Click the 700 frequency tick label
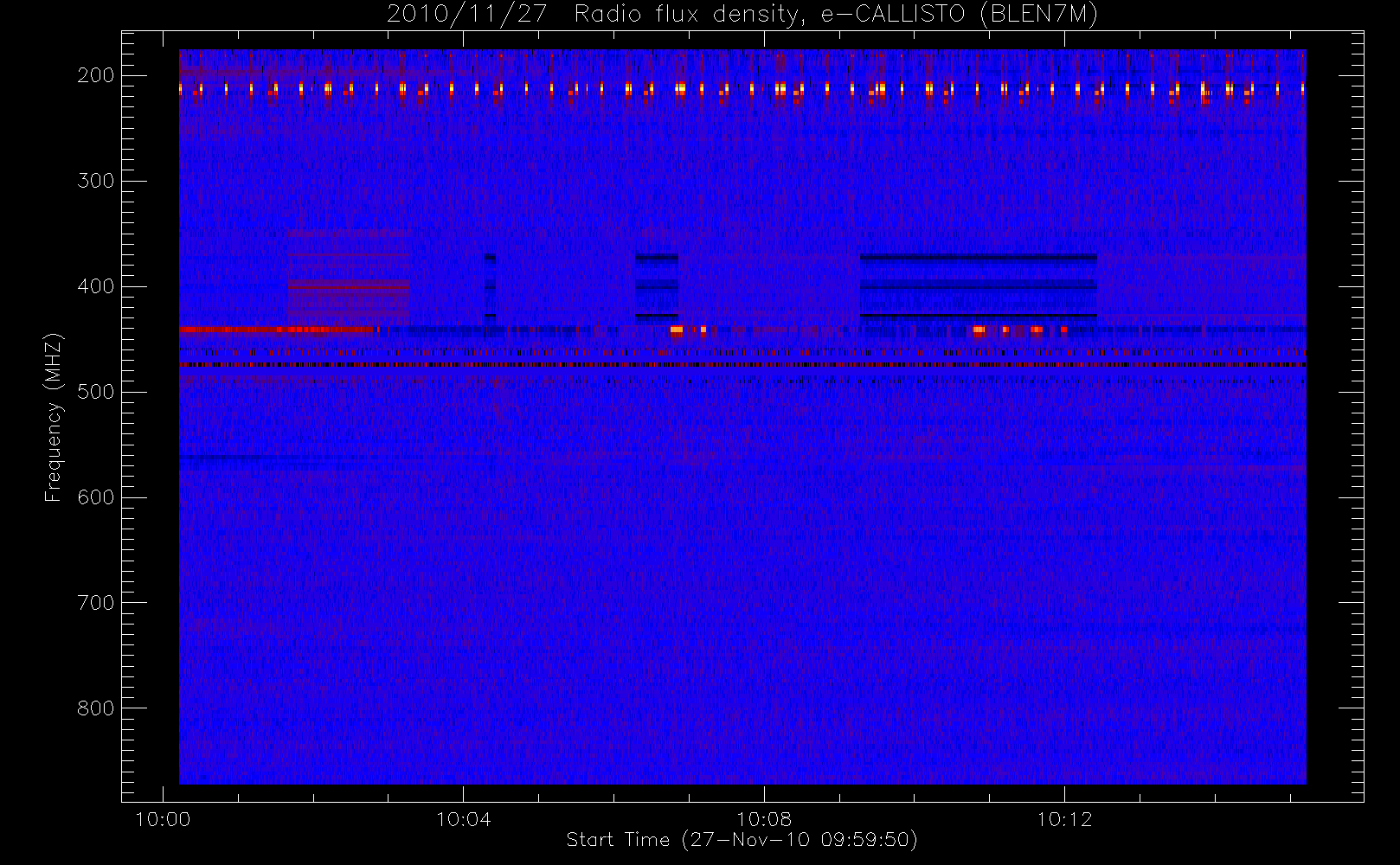Image resolution: width=1400 pixels, height=865 pixels. [x=95, y=603]
